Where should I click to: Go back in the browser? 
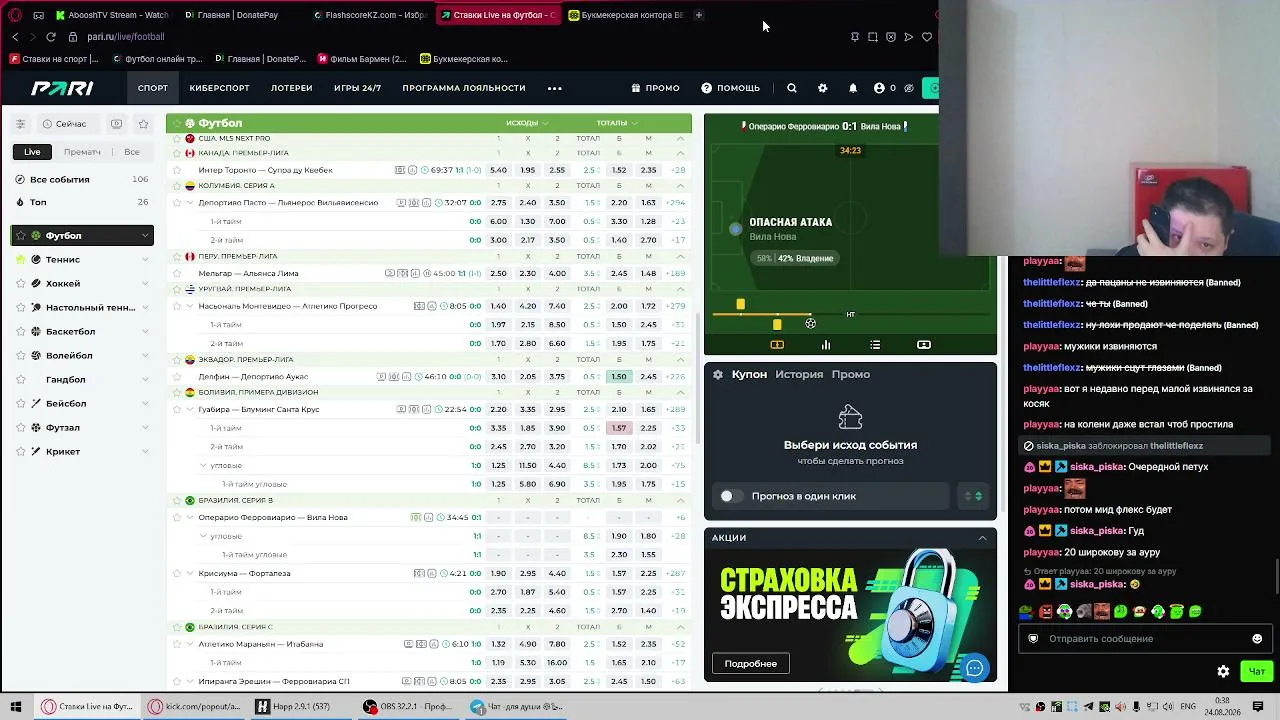tap(15, 37)
